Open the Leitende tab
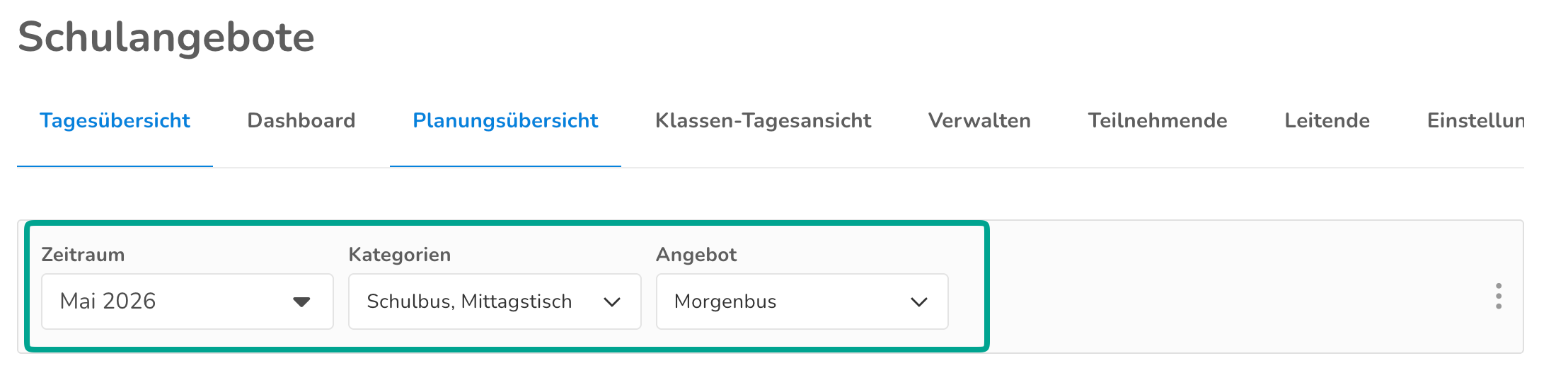Image resolution: width=1568 pixels, height=385 pixels. tap(1327, 121)
